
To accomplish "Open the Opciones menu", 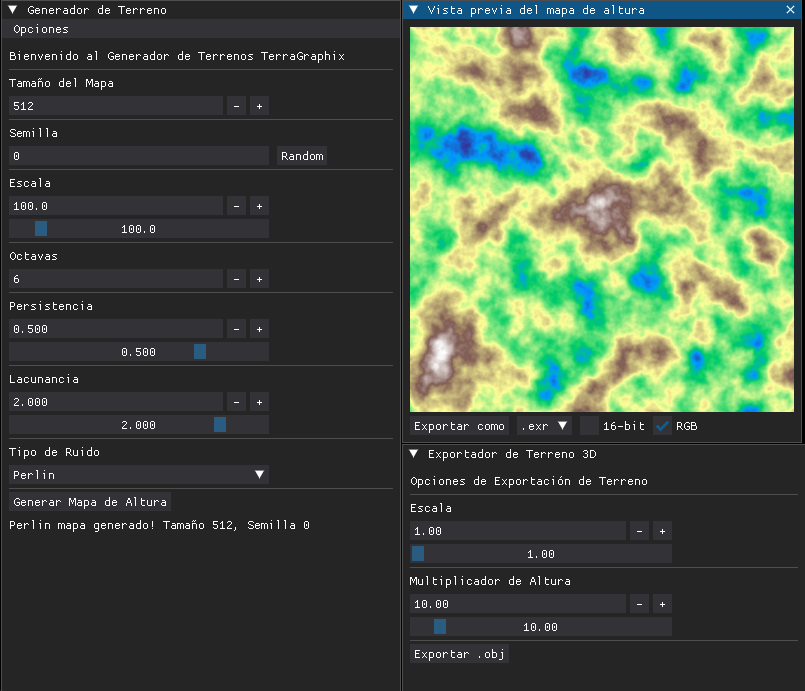I will [x=41, y=29].
